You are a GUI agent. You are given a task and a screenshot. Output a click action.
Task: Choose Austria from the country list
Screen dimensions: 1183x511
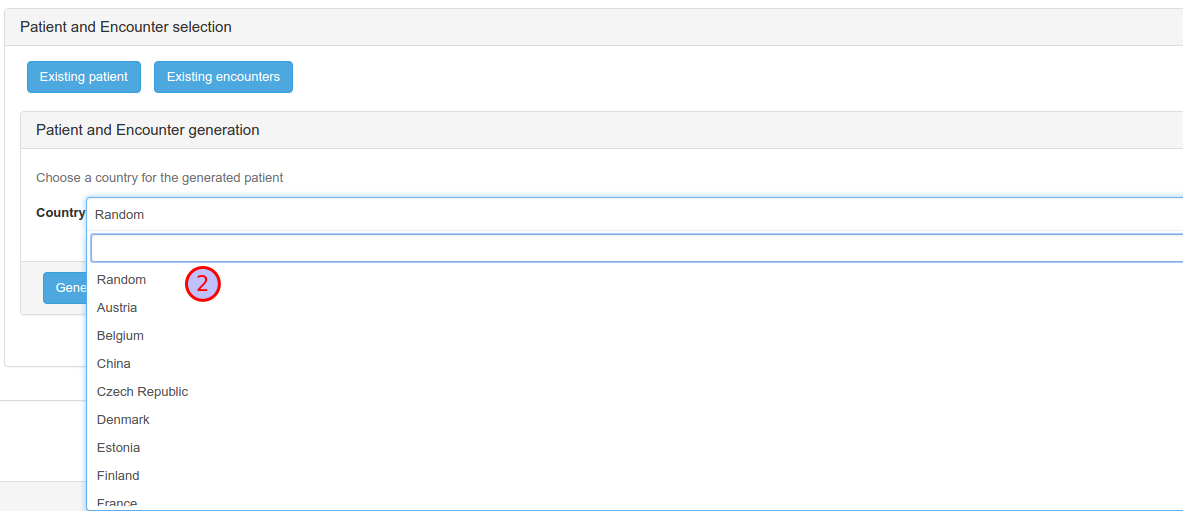click(x=117, y=308)
